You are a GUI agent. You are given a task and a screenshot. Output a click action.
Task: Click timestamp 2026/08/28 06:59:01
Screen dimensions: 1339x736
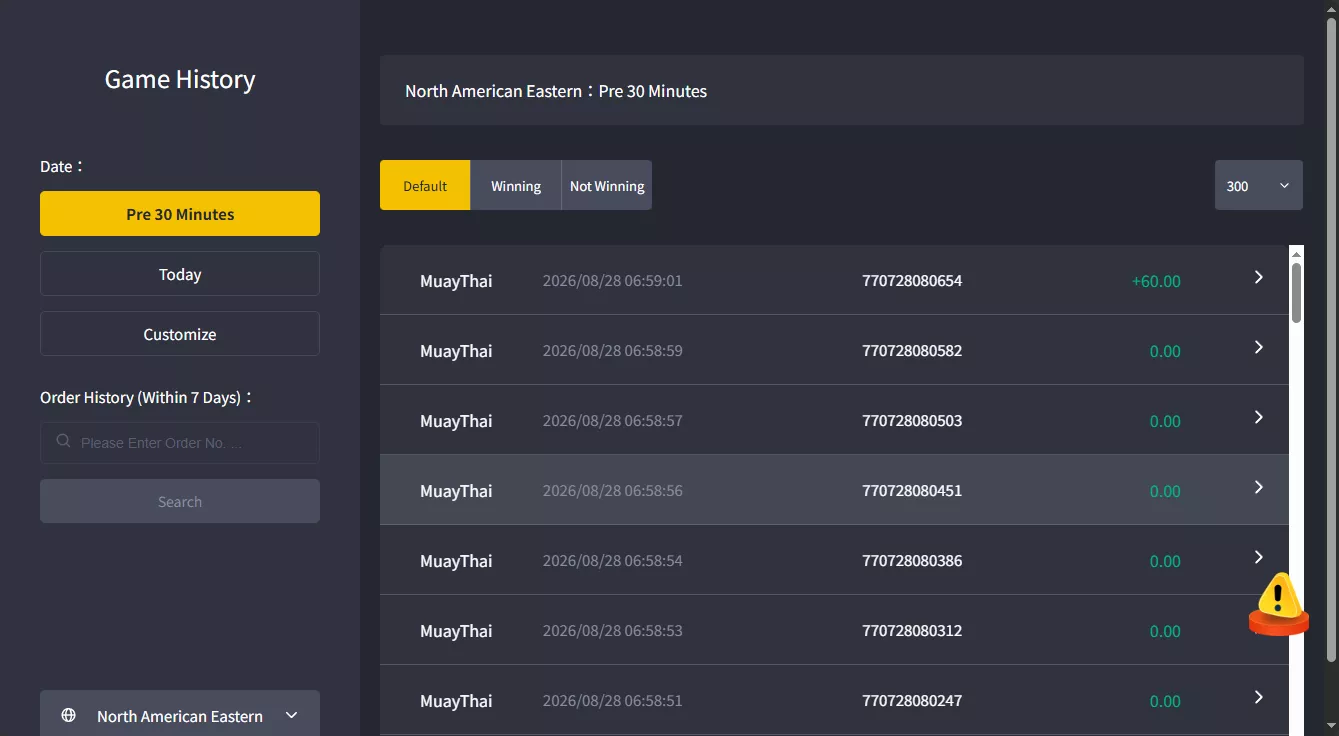point(612,281)
